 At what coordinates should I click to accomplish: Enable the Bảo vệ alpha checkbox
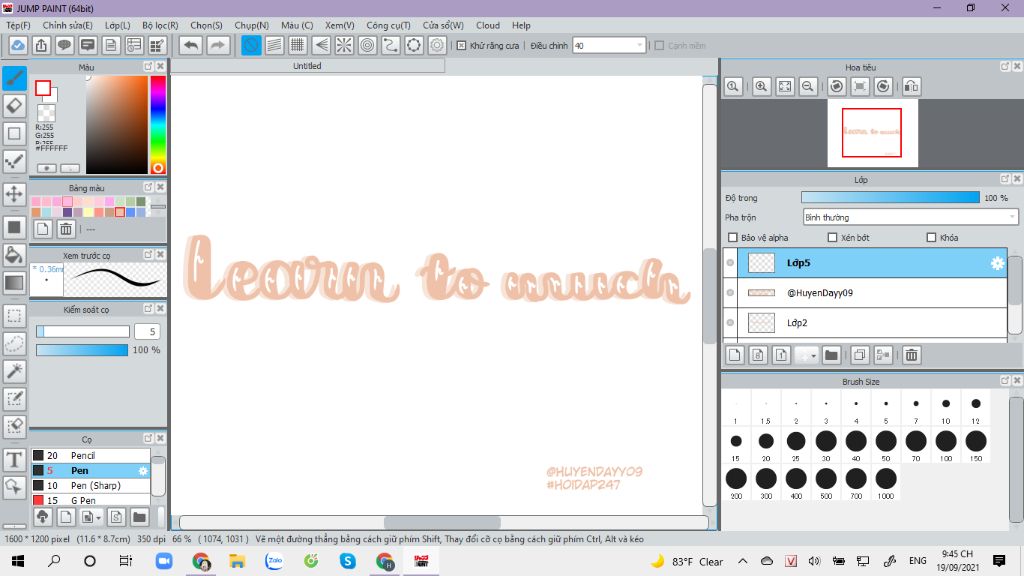coord(733,238)
